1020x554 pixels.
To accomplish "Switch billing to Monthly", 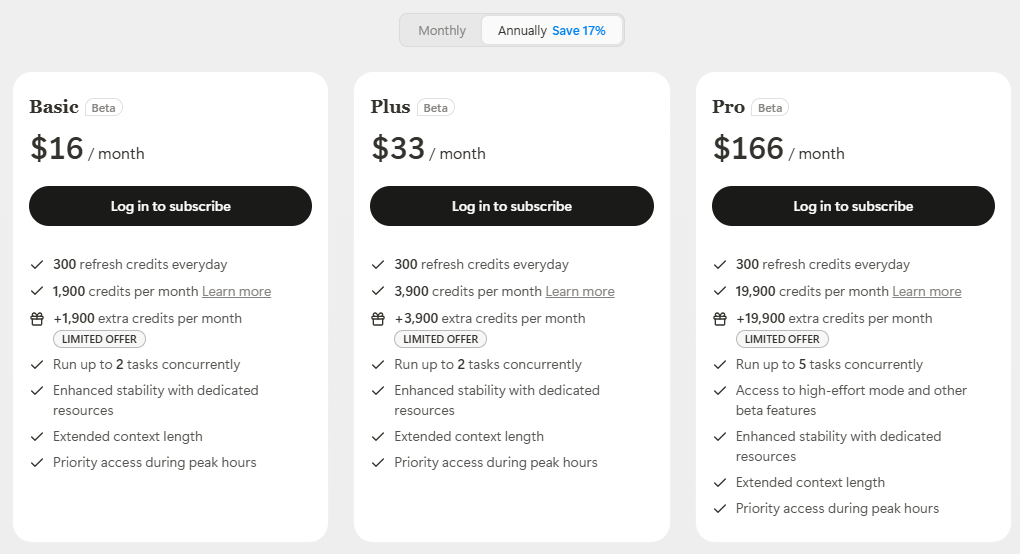I will (x=442, y=30).
